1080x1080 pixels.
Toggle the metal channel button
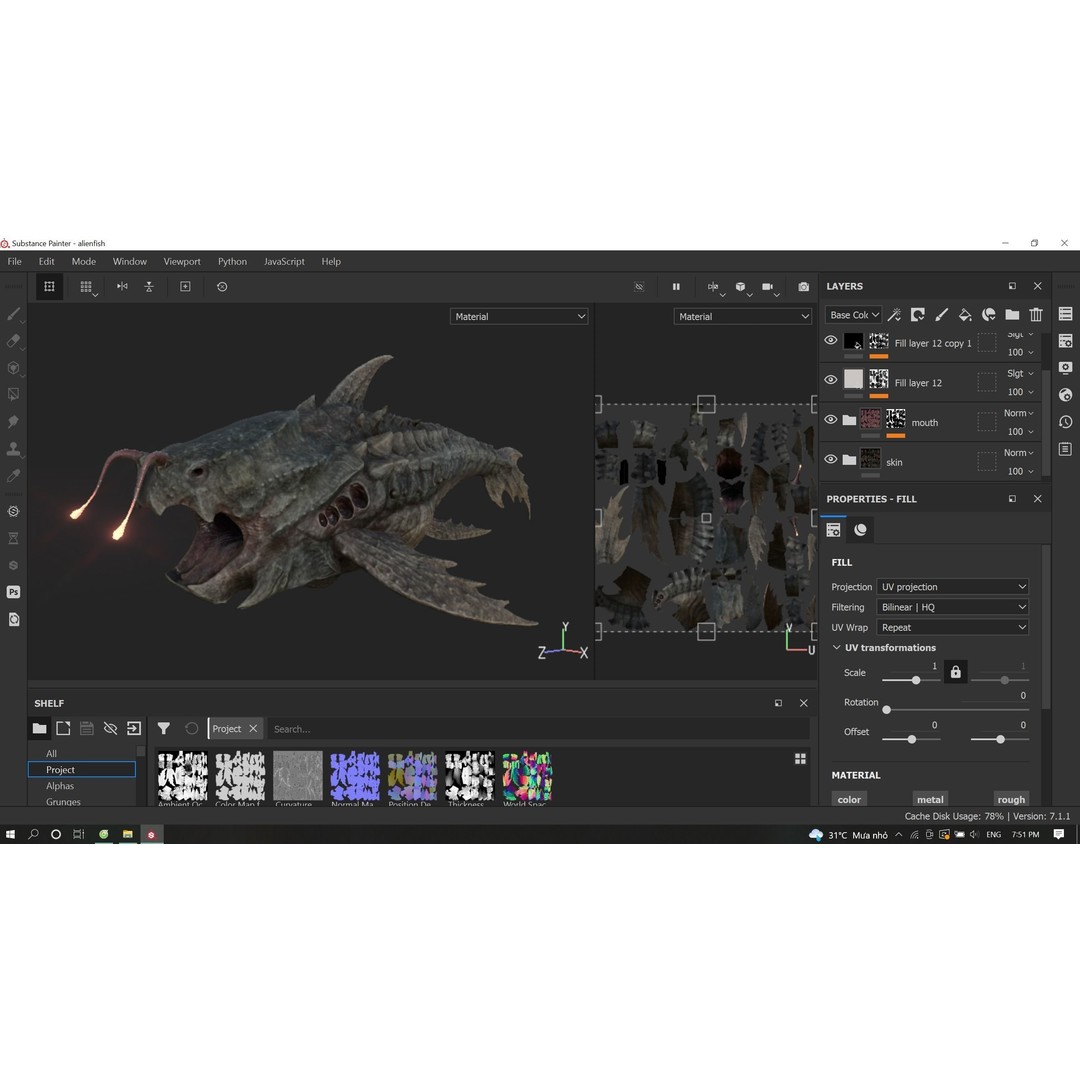(930, 799)
